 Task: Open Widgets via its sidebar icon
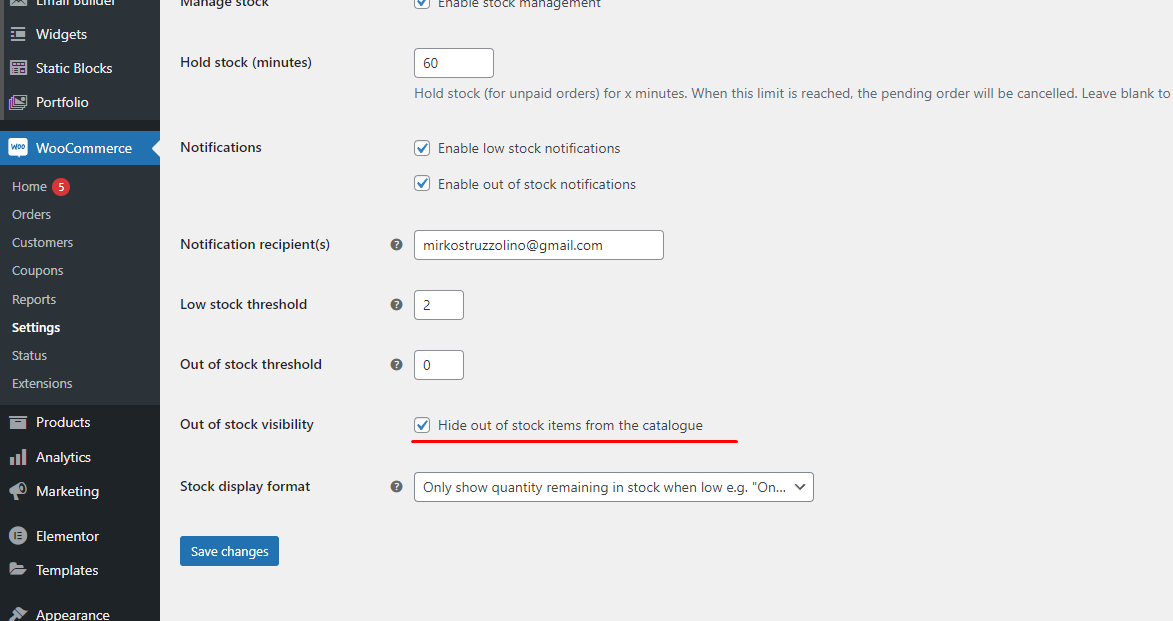[18, 34]
